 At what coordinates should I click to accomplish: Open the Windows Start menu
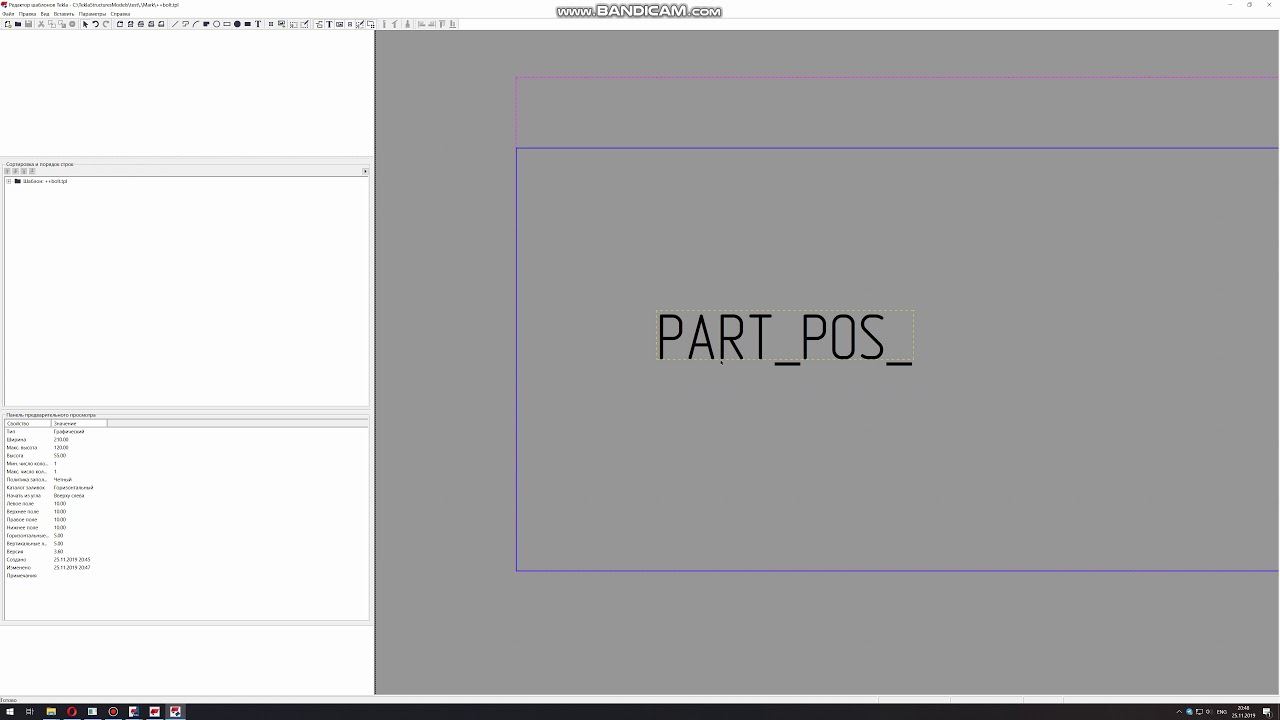click(9, 712)
